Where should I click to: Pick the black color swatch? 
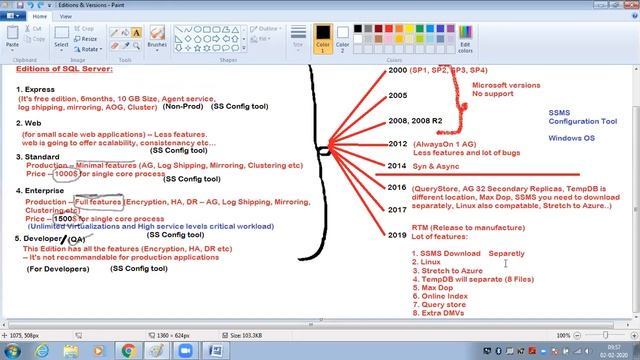click(x=358, y=29)
